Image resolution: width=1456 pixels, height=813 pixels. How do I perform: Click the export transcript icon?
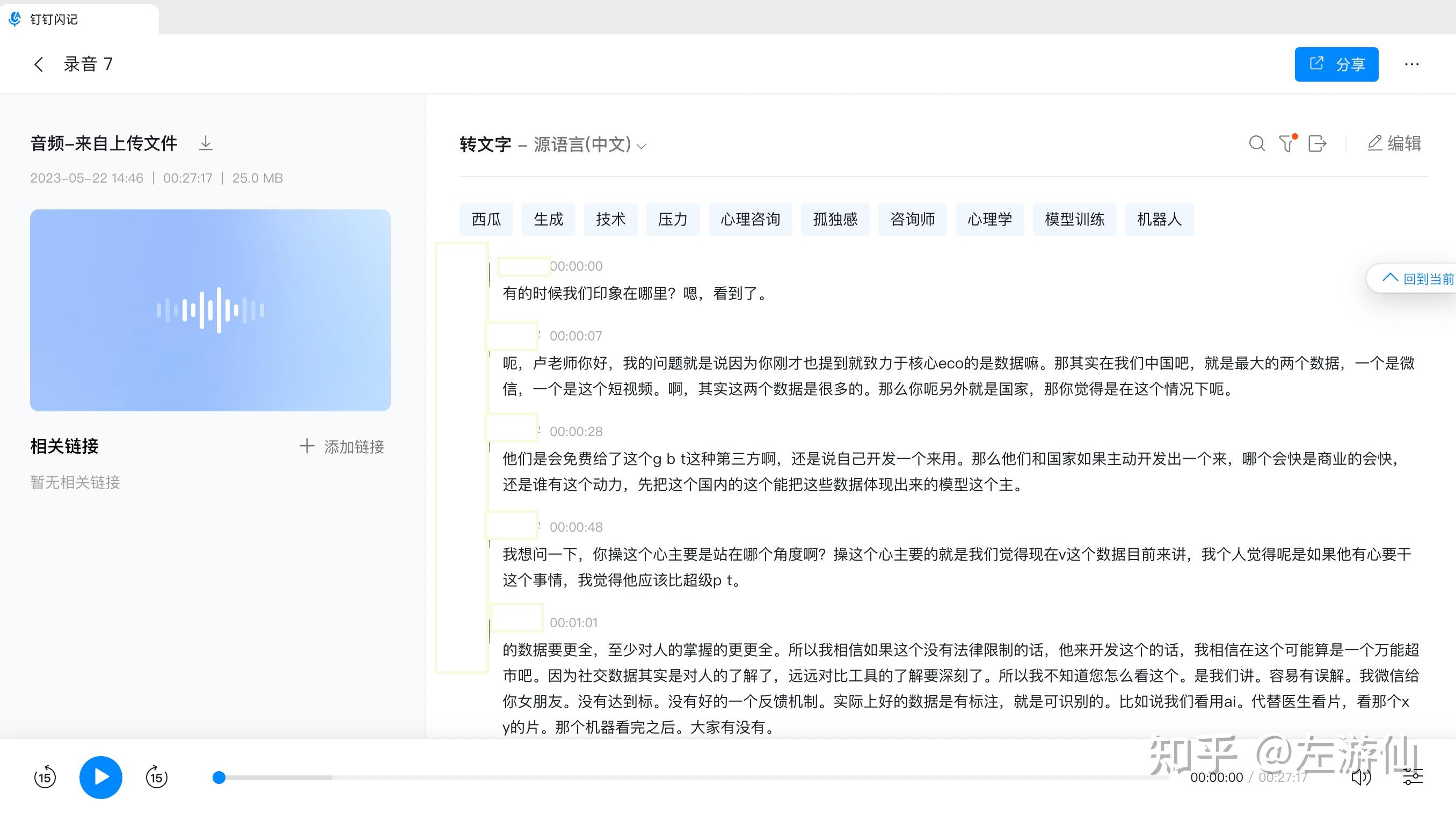1317,143
